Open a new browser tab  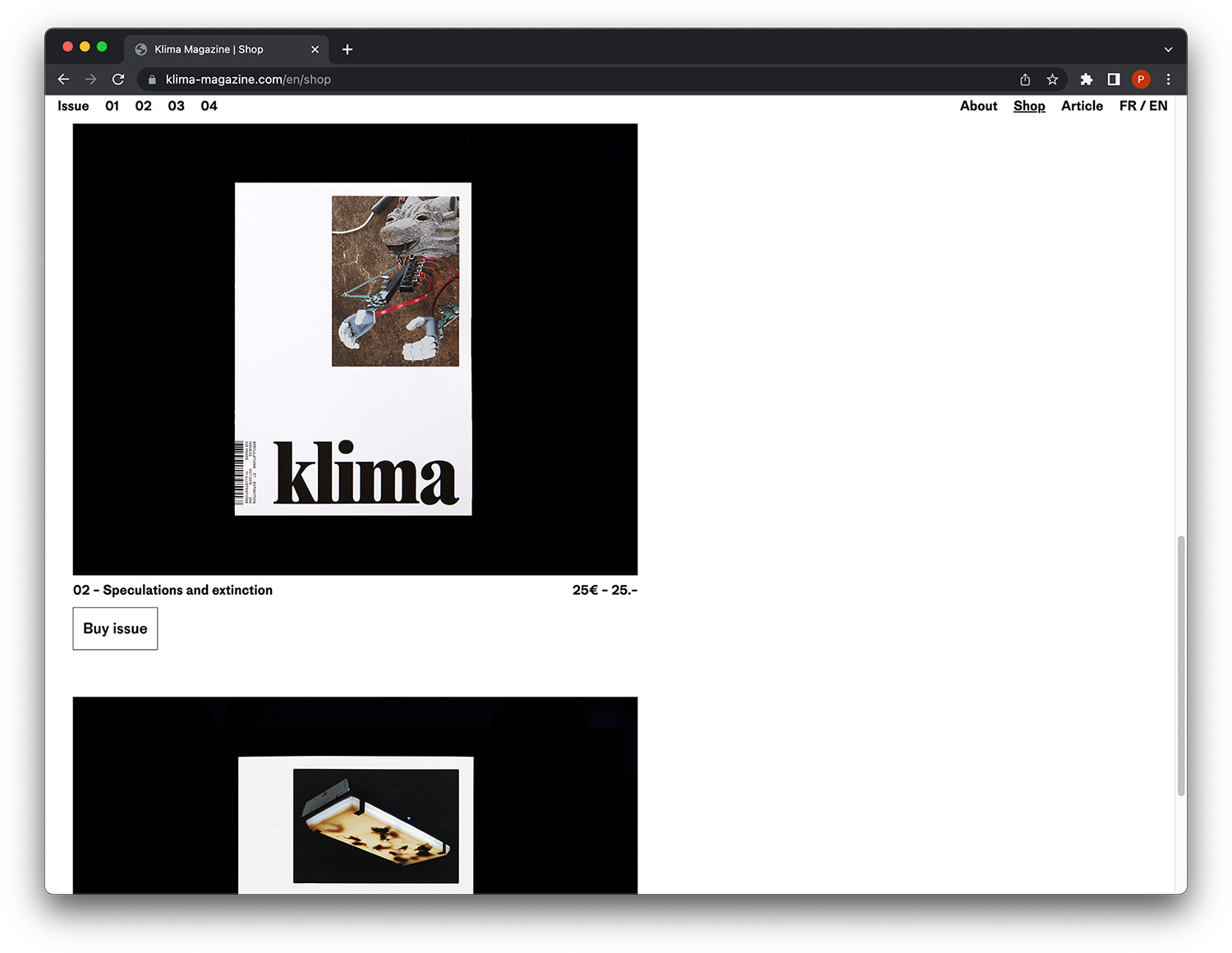pos(347,49)
